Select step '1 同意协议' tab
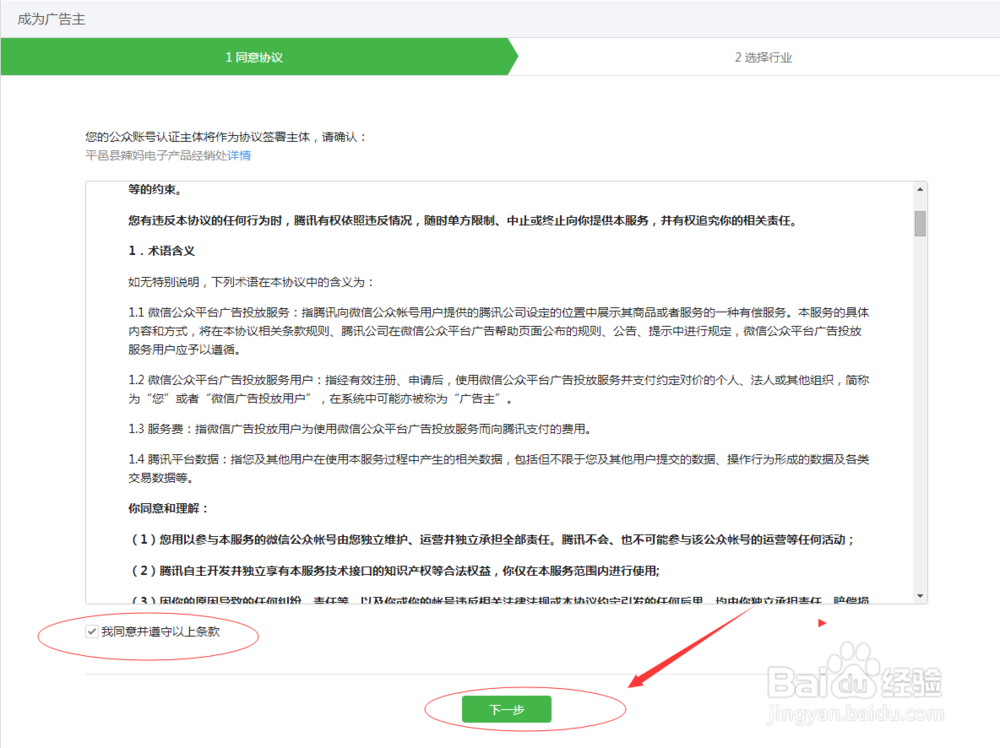The height and width of the screenshot is (748, 1000). click(254, 57)
